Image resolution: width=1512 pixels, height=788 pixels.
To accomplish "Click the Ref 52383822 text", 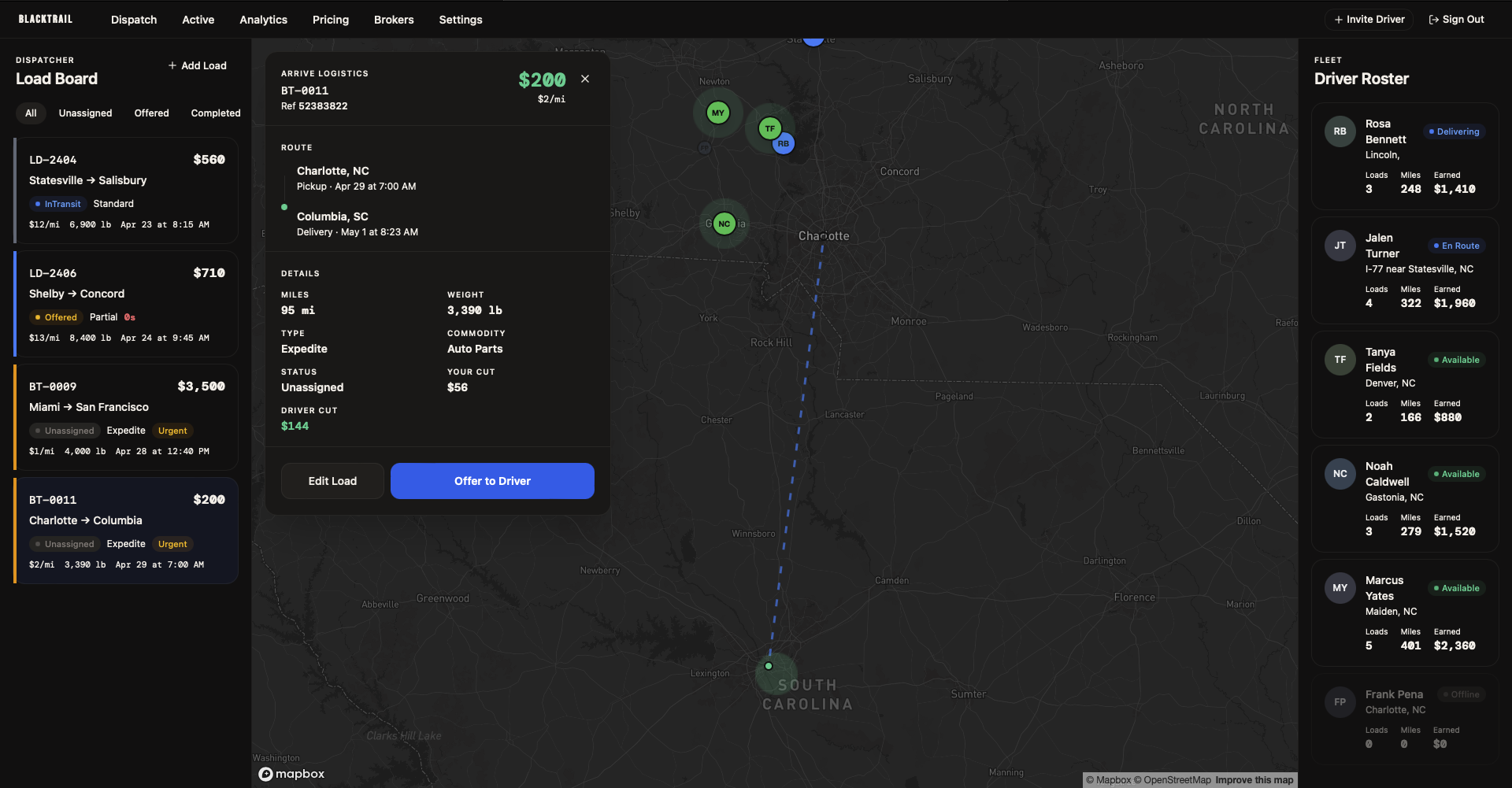I will click(x=314, y=106).
